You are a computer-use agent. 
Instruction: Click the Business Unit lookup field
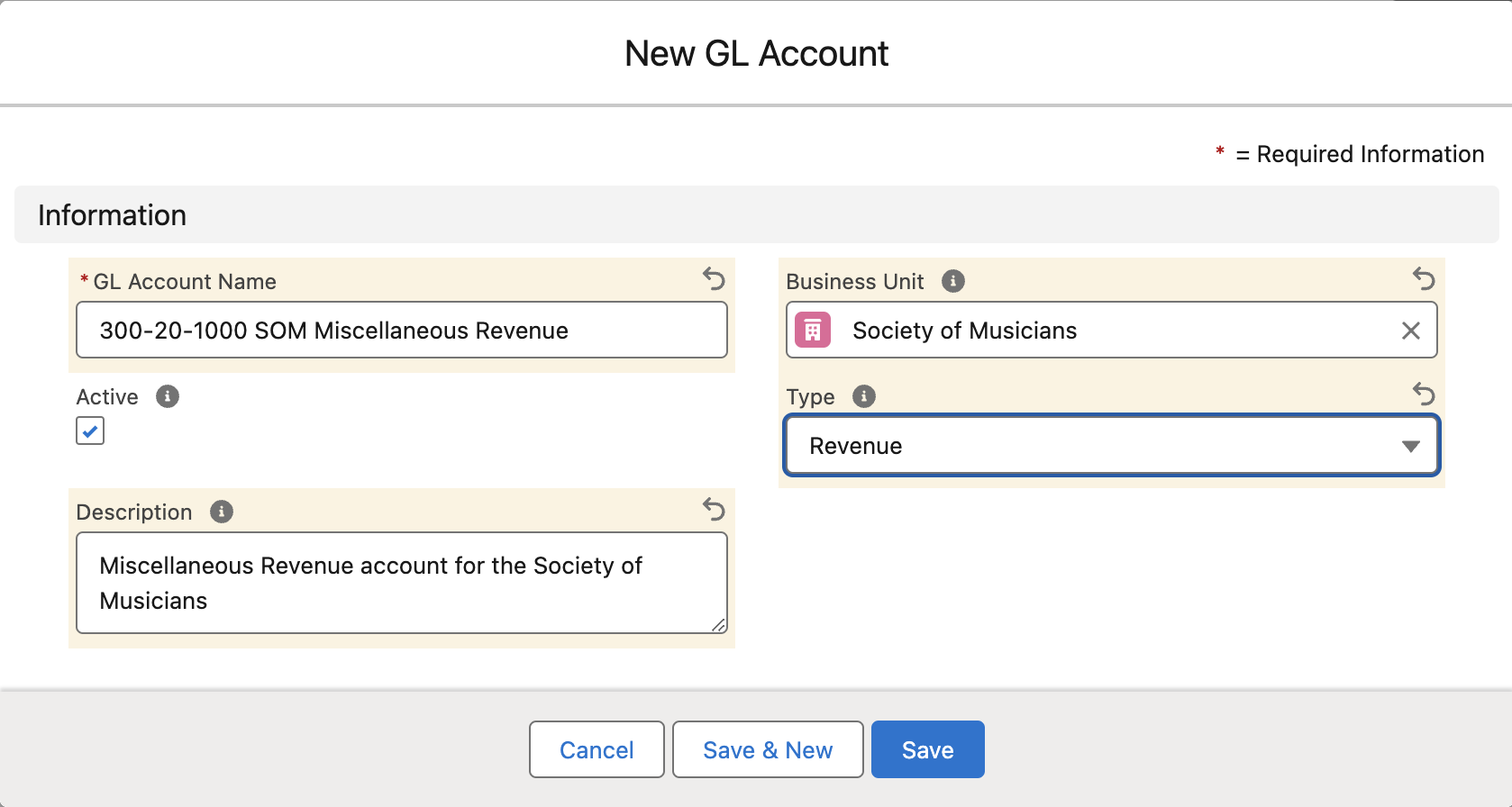[x=1112, y=330]
